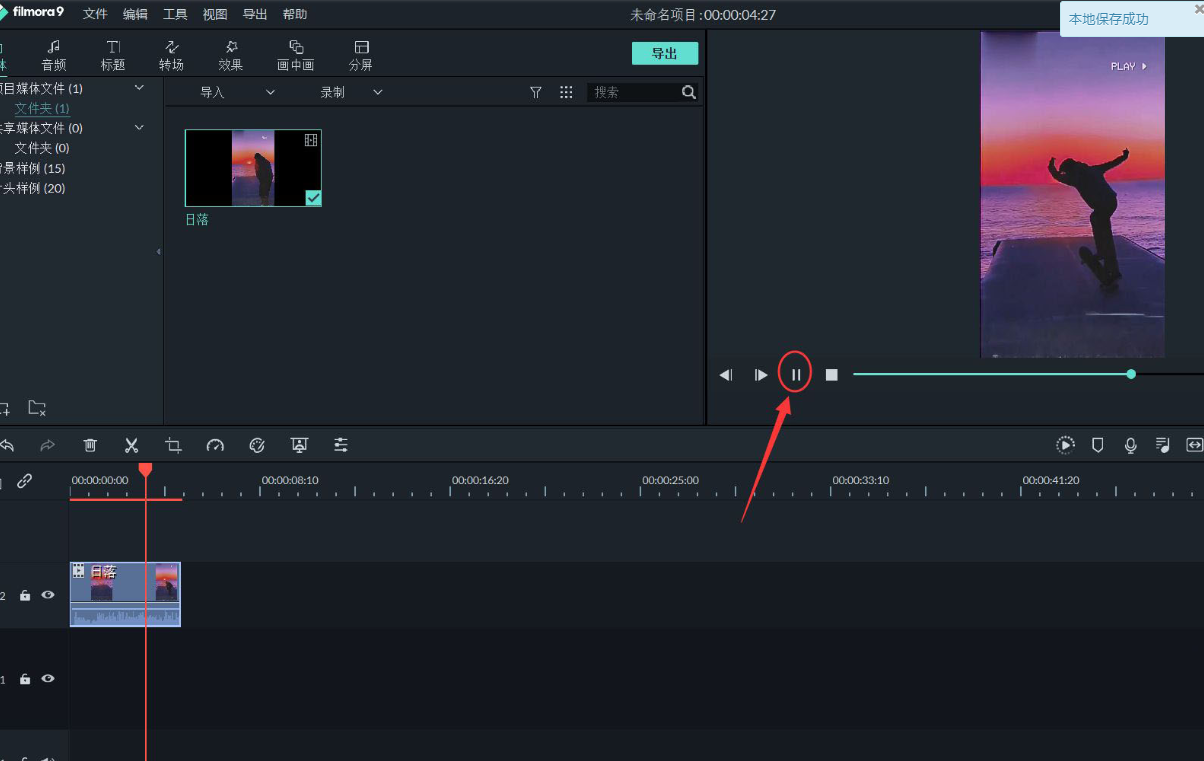Open the Green screen tool

pos(299,445)
